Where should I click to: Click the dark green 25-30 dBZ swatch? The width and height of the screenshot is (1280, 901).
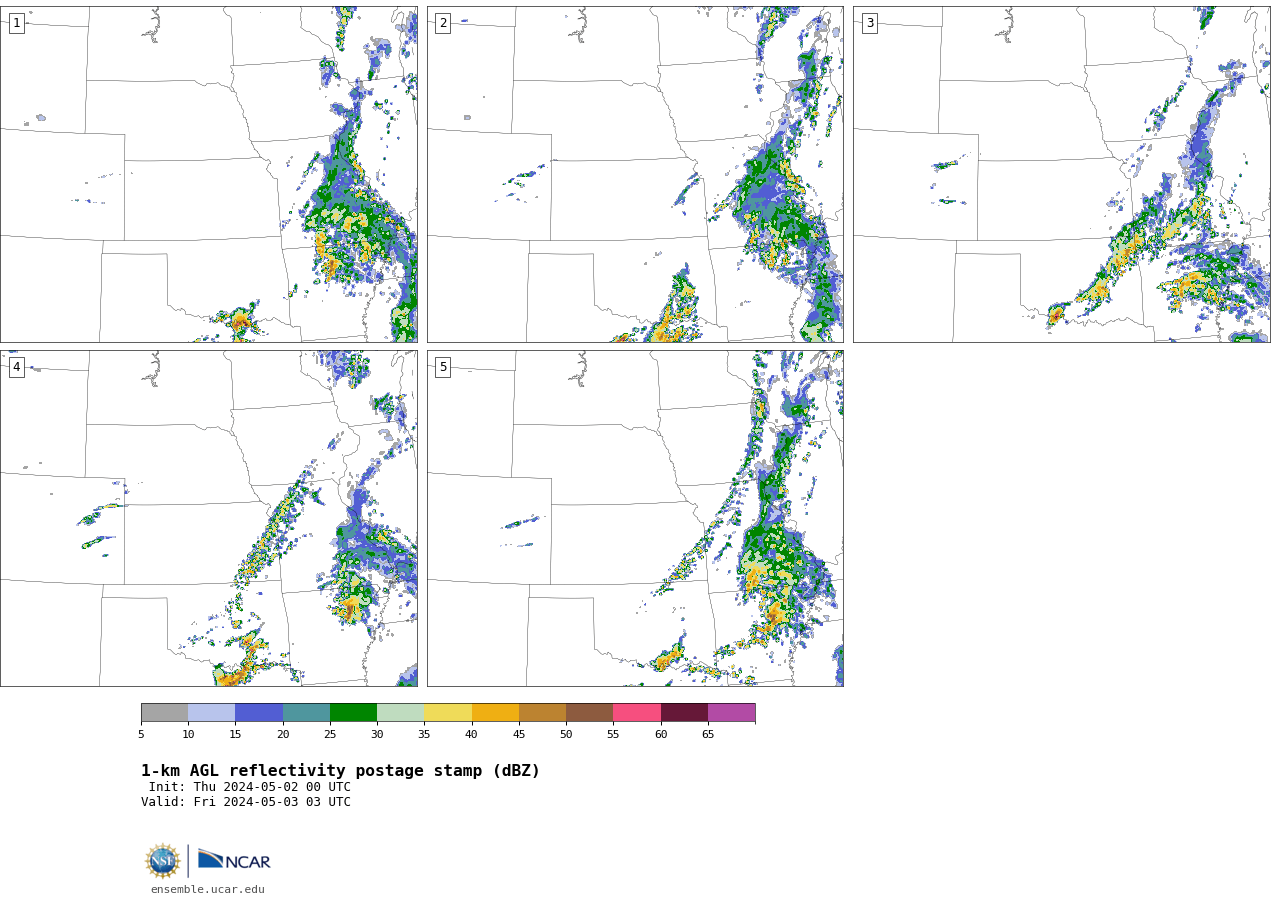[353, 712]
